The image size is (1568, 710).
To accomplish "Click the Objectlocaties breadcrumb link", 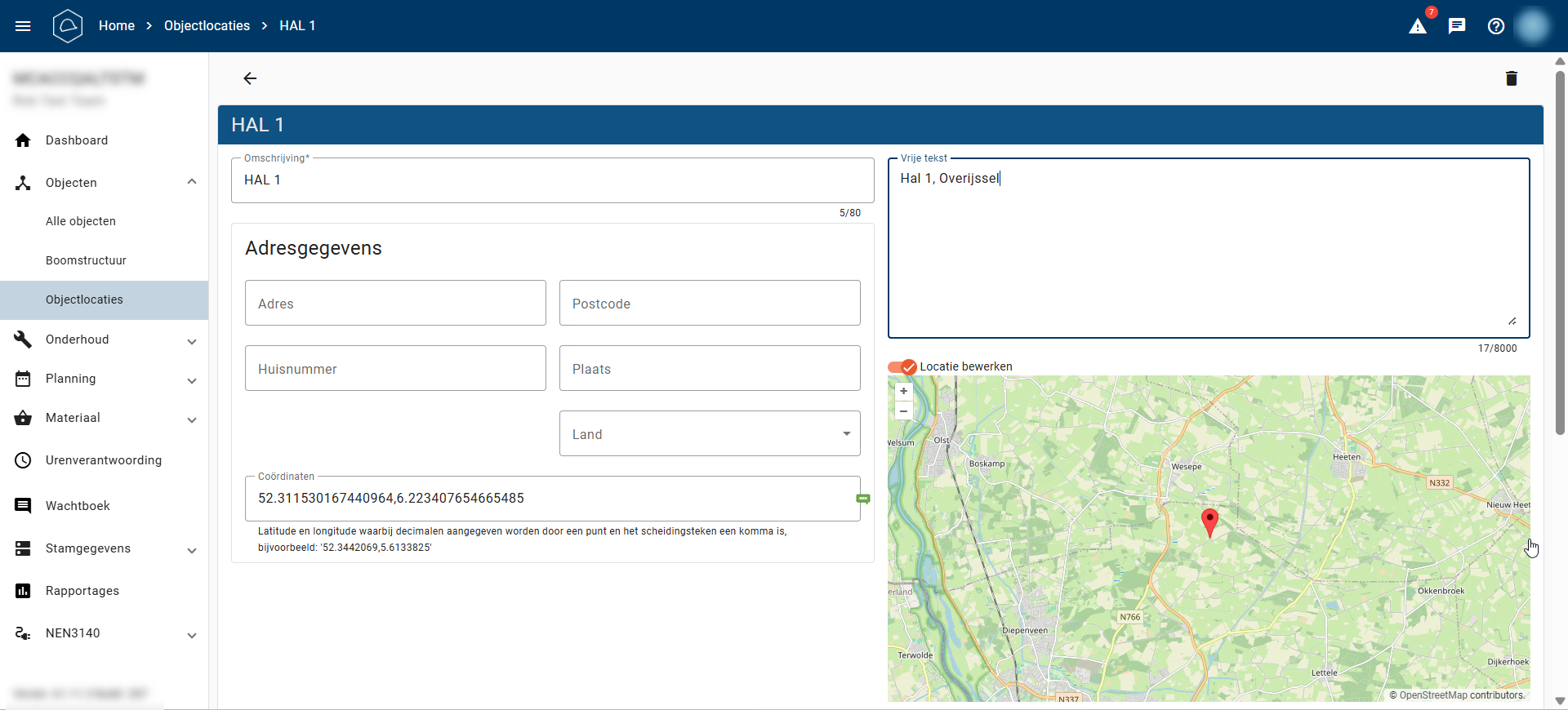I will point(207,26).
